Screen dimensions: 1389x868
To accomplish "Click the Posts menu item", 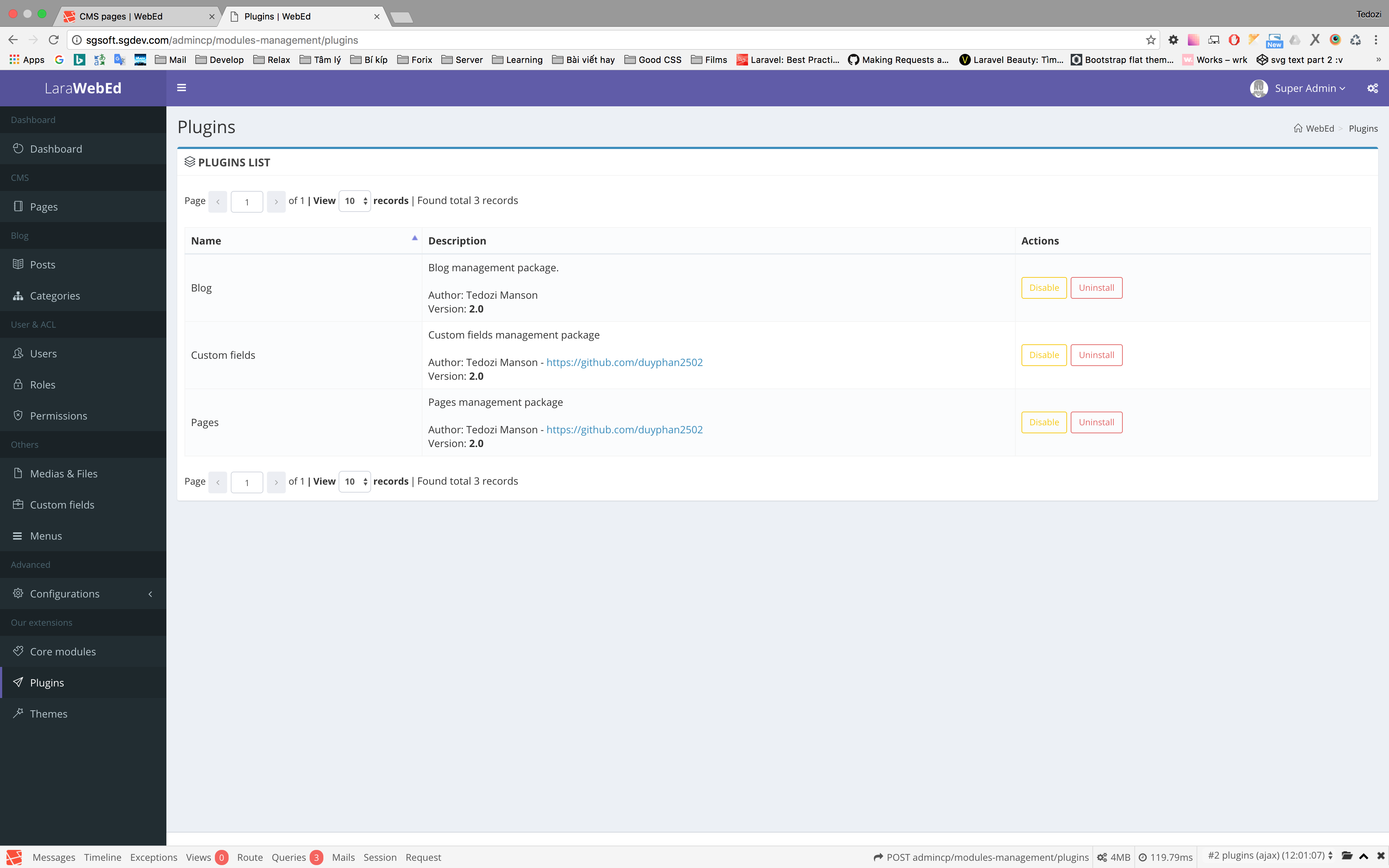I will coord(42,264).
